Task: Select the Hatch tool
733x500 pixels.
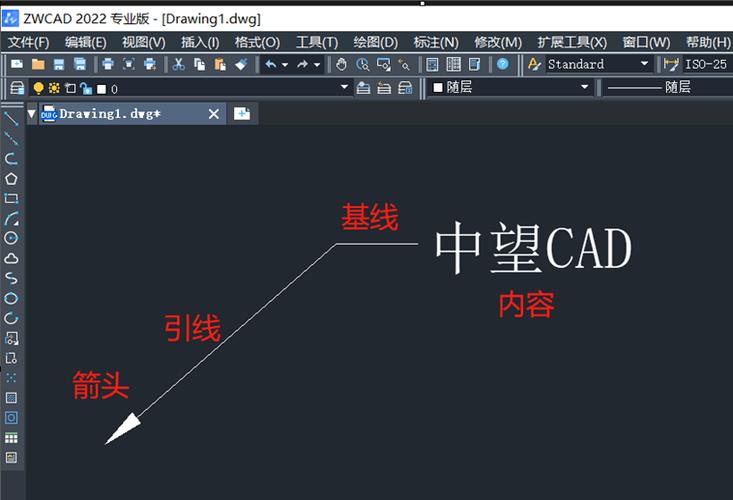Action: pyautogui.click(x=11, y=398)
